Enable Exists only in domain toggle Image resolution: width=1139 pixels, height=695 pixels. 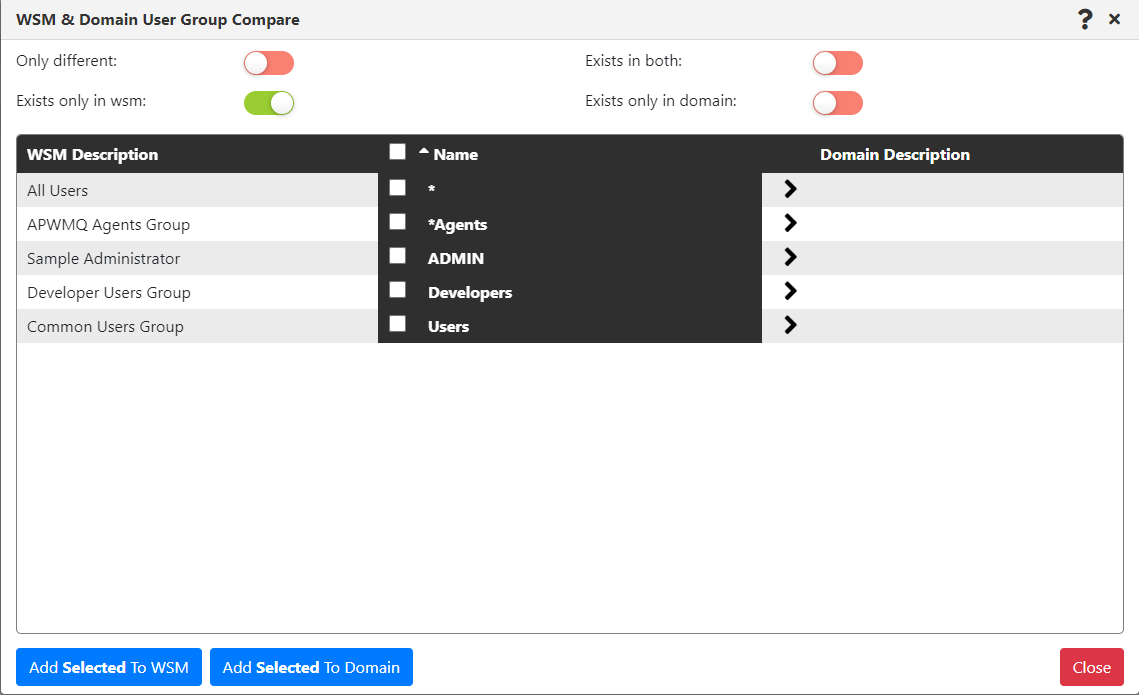pyautogui.click(x=838, y=103)
